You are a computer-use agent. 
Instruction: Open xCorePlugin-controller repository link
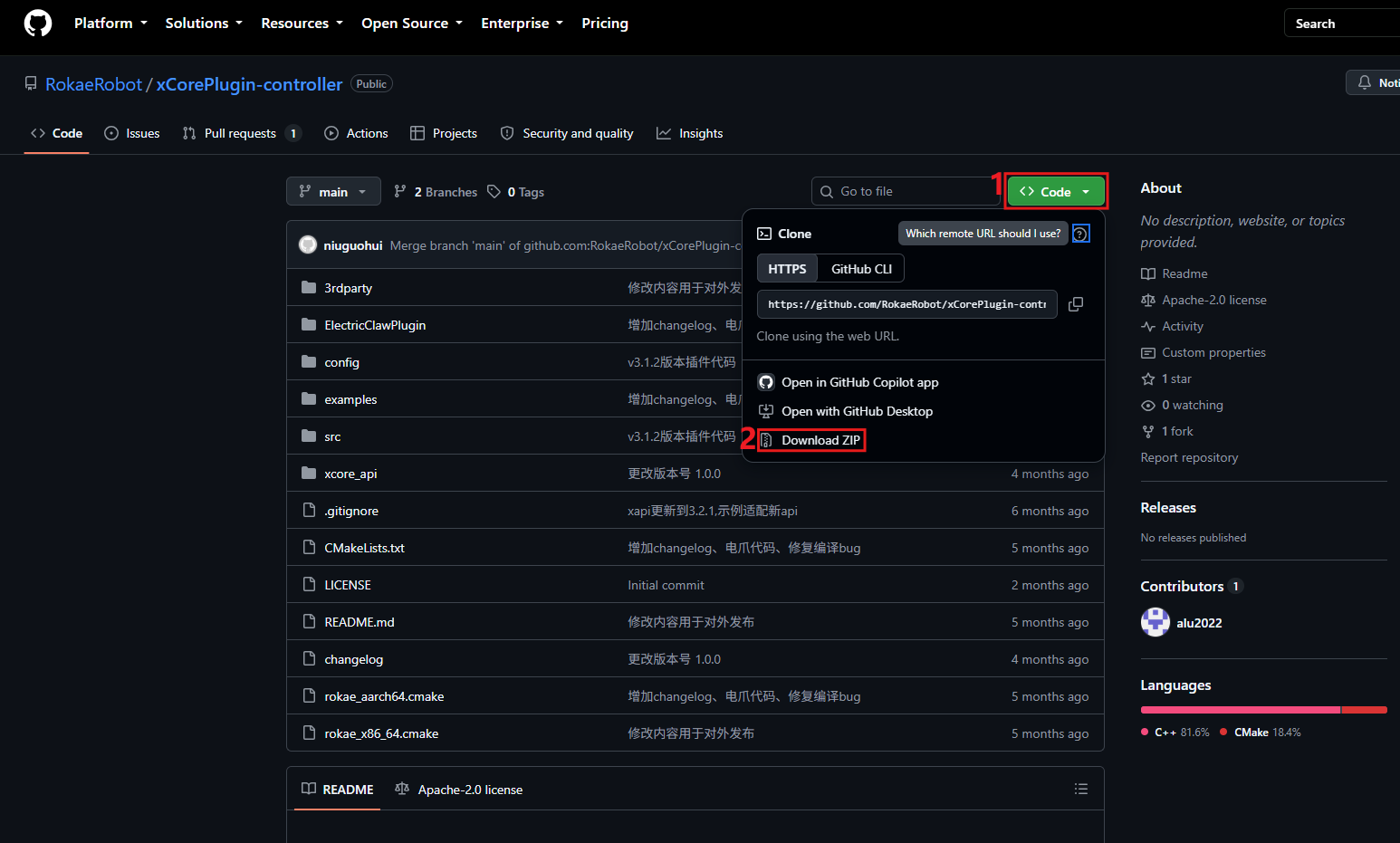[x=250, y=84]
